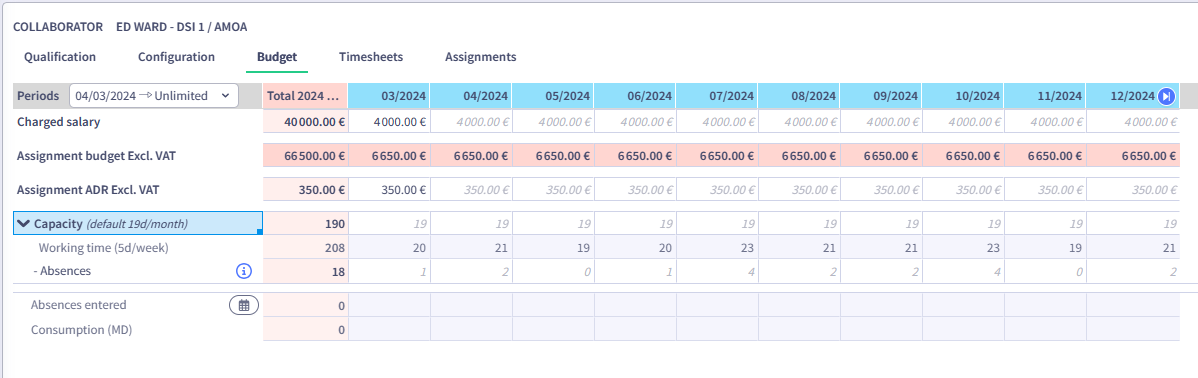Click the 06/2024 Assignment budget cell
This screenshot has width=1198, height=378.
click(636, 155)
